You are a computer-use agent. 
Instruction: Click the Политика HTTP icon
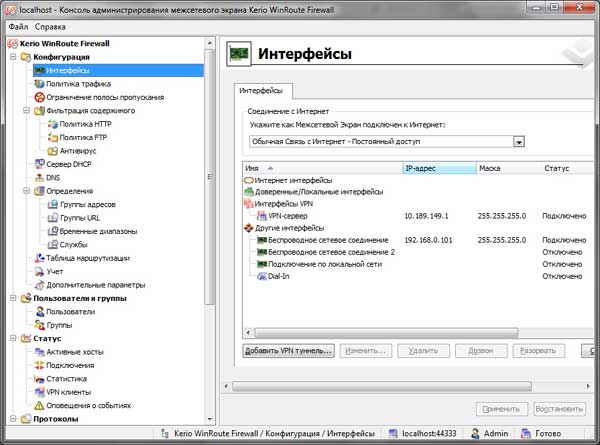(x=53, y=124)
